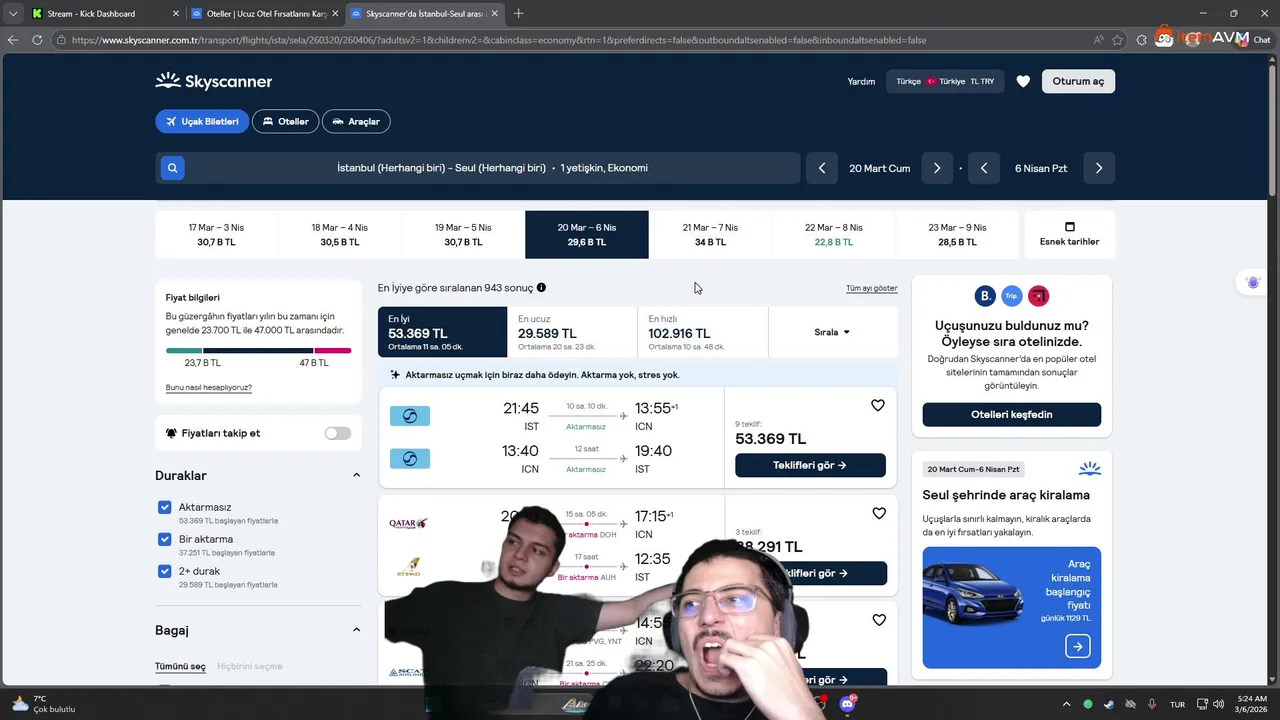1280x720 pixels.
Task: Choose the 17 Mar – 3 Nis date option
Action: coord(216,234)
